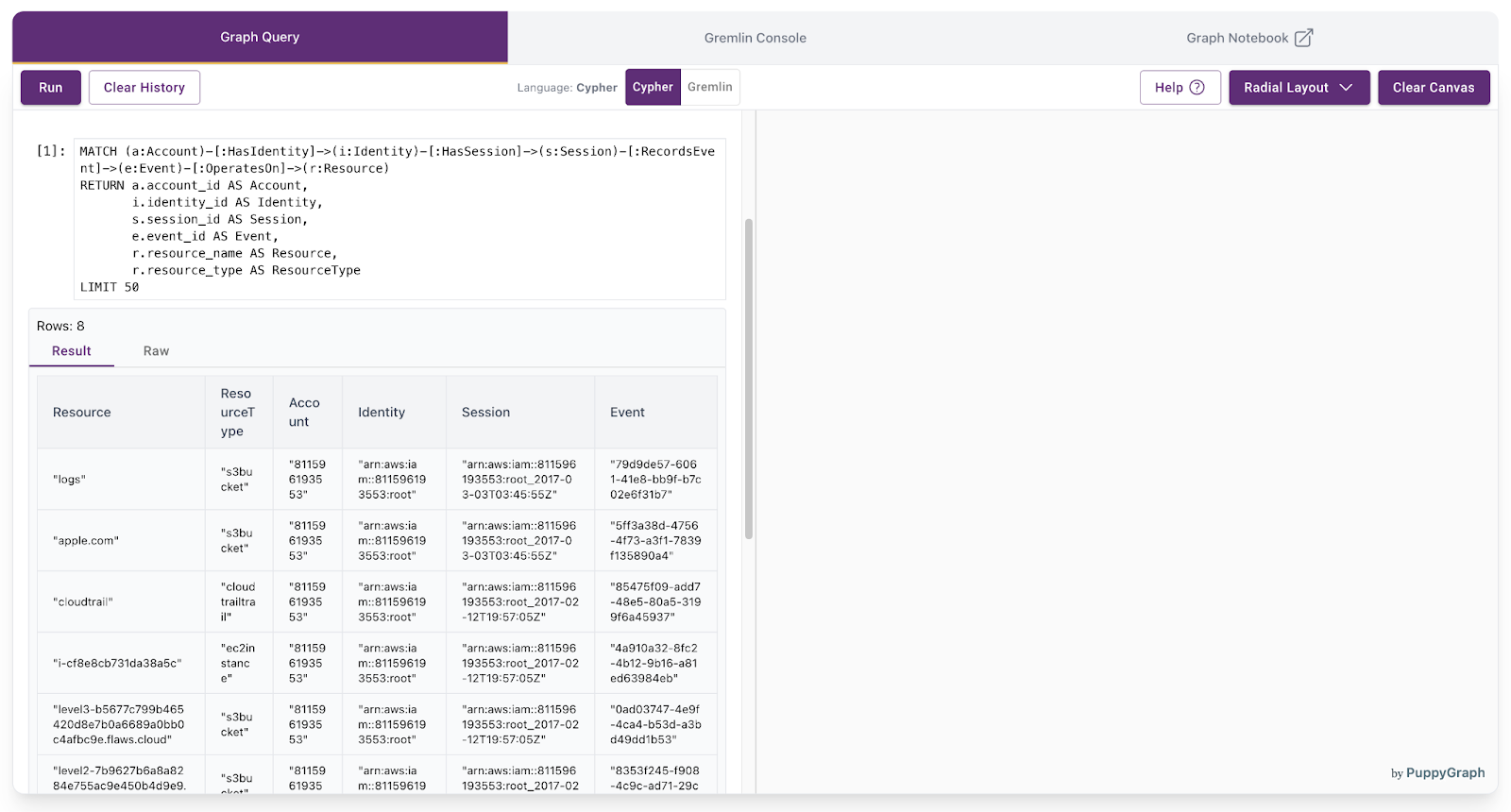Image resolution: width=1511 pixels, height=812 pixels.
Task: Clear the query history
Action: tap(144, 88)
